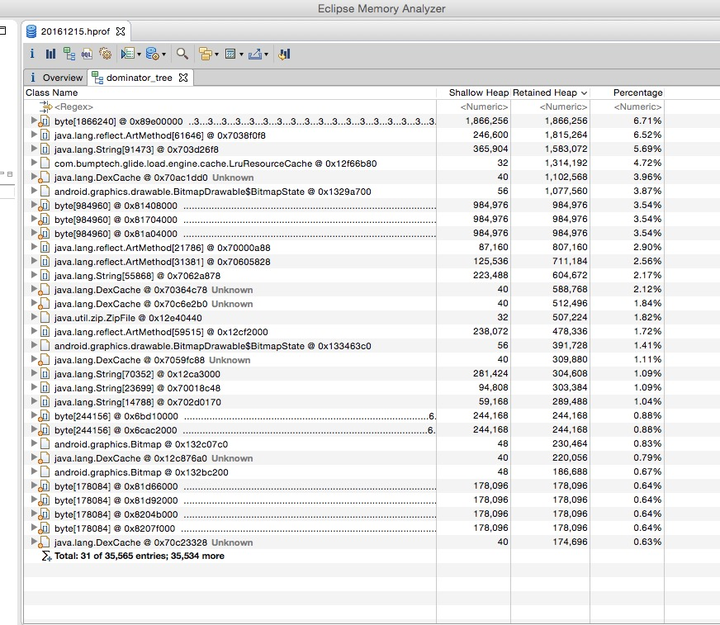Click compare to another heap dump icon
Screen dimensions: 720x625
click(284, 54)
